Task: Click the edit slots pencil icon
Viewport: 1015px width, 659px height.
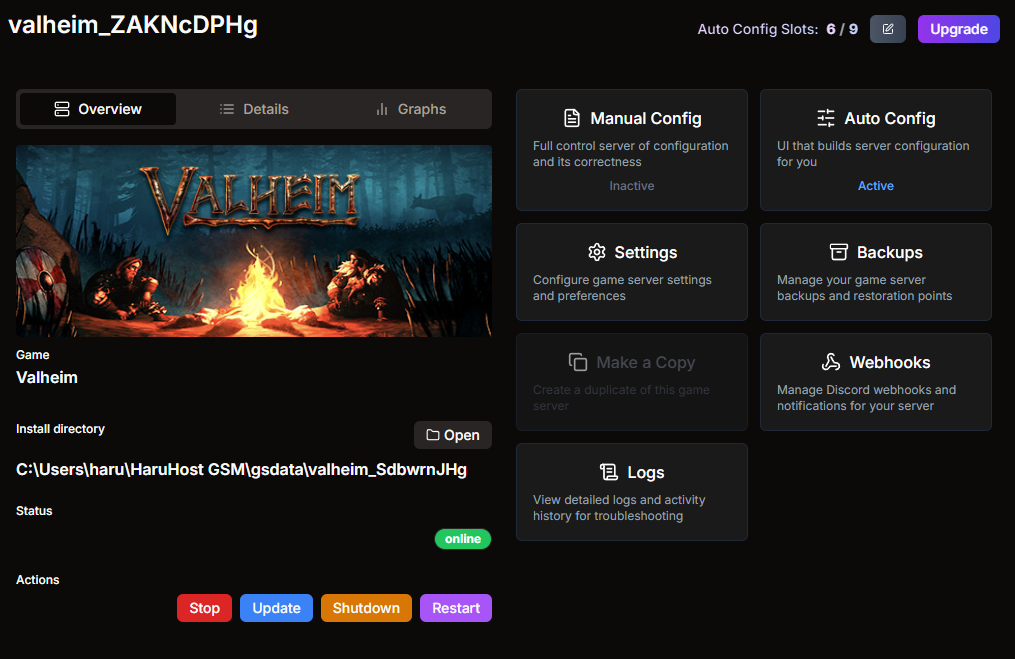Action: click(887, 29)
